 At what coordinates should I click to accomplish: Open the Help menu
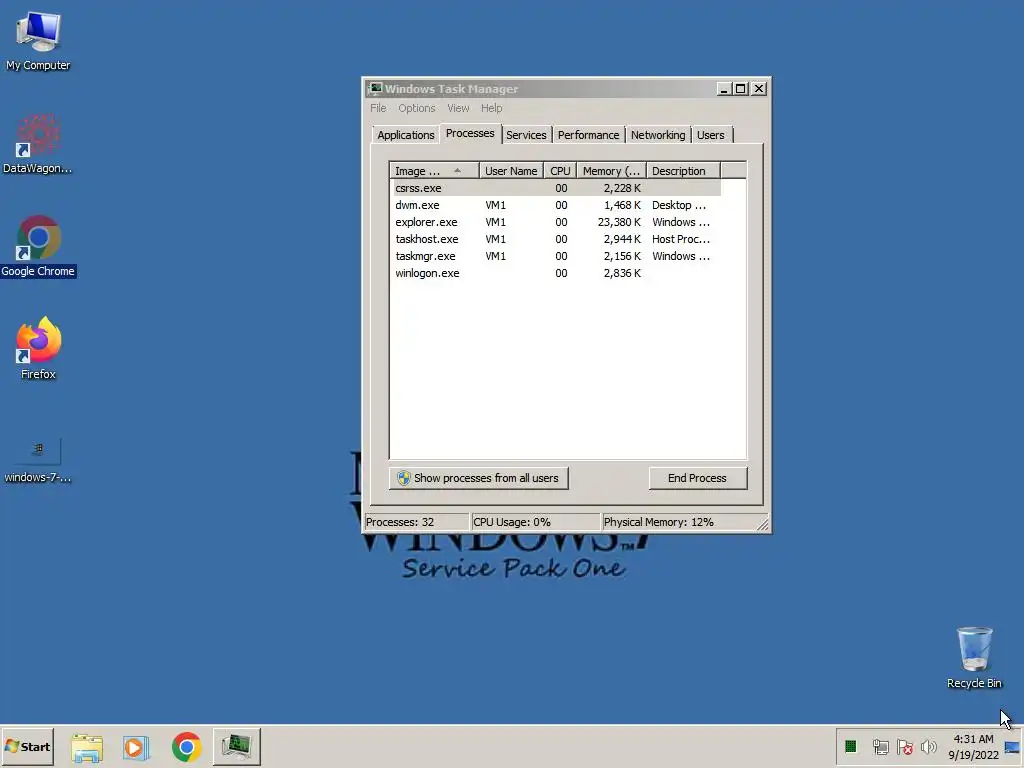click(491, 108)
